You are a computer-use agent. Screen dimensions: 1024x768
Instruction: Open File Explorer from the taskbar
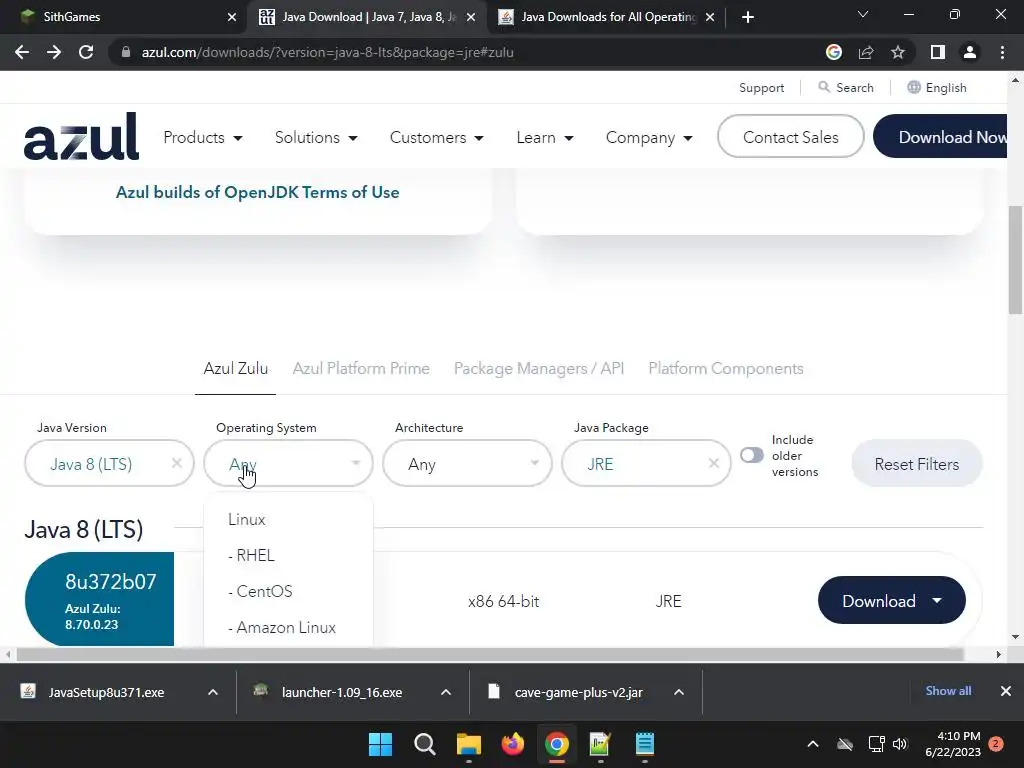pos(468,744)
